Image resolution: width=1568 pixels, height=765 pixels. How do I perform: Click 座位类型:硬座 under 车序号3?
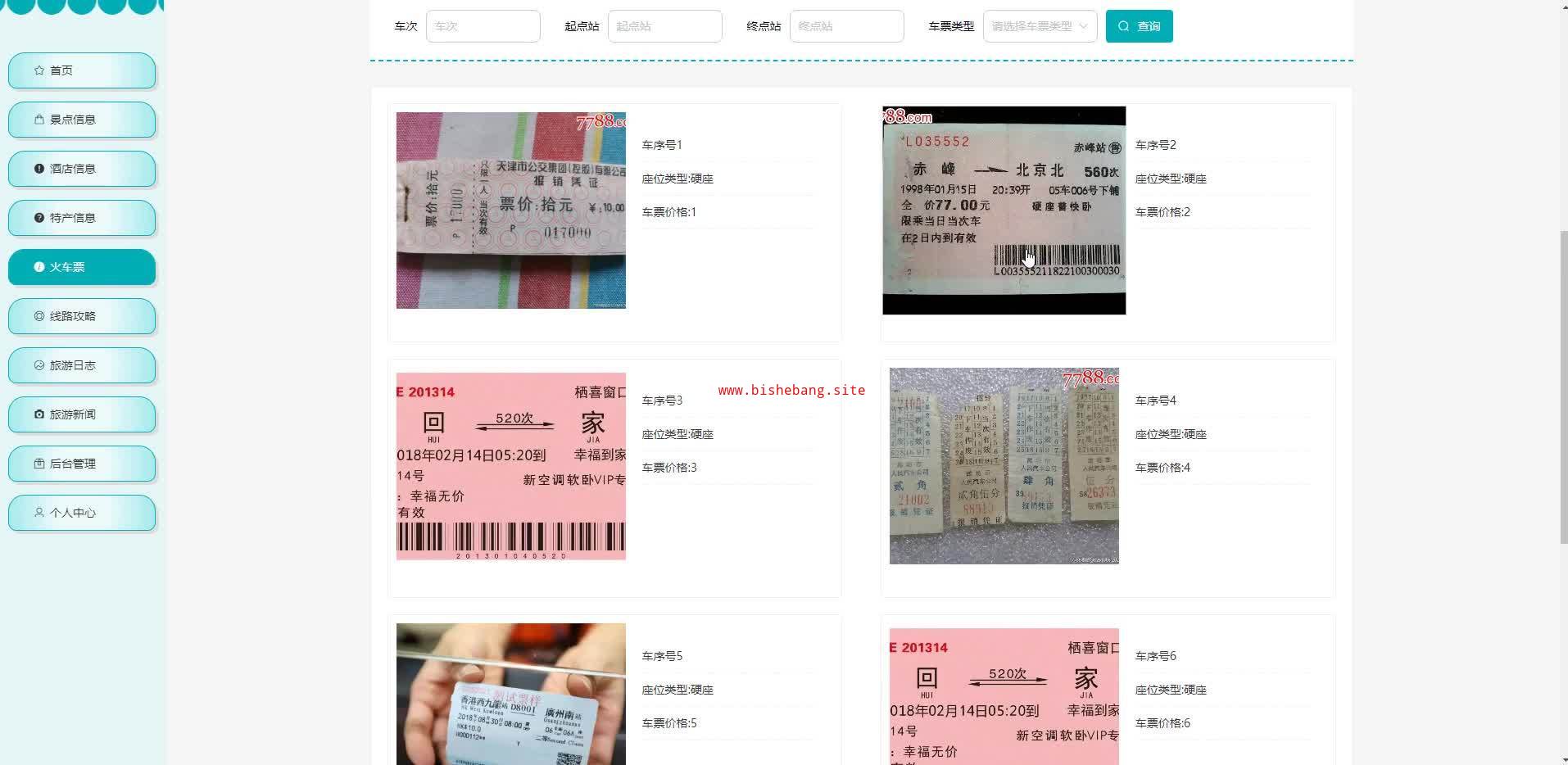[x=678, y=434]
